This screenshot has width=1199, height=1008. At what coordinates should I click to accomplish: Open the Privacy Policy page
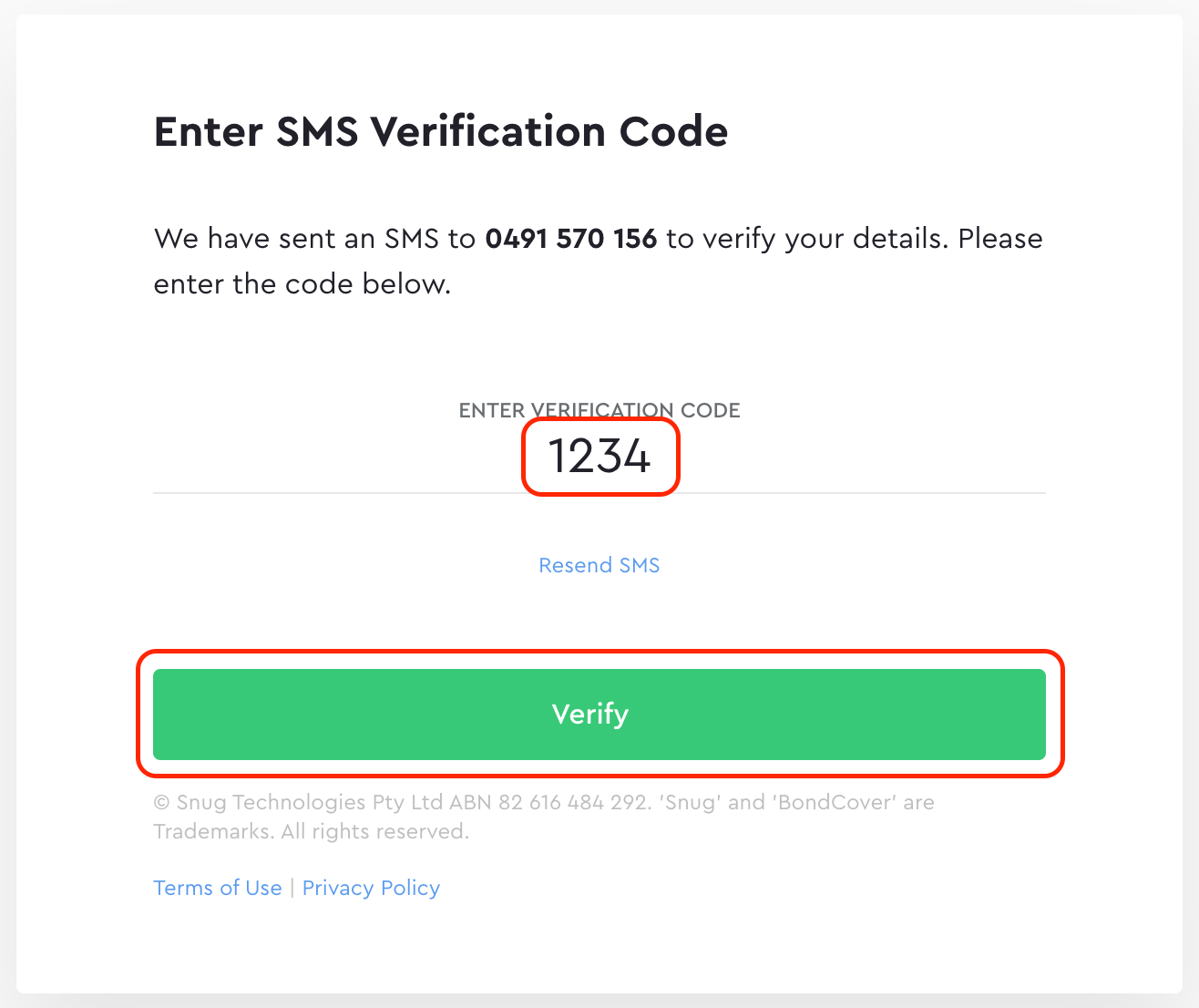coord(371,888)
